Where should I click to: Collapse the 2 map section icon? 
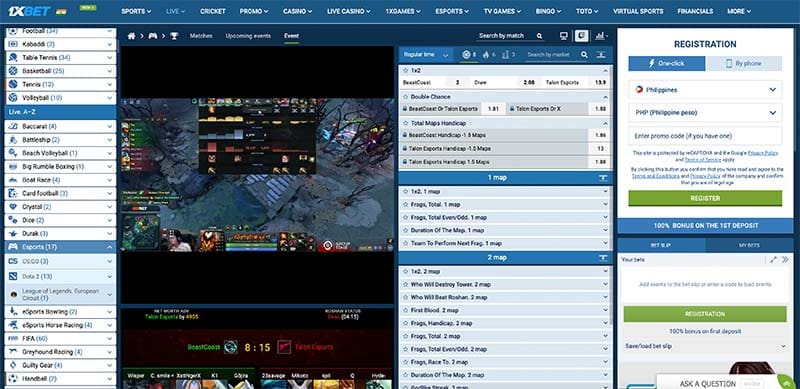pos(603,258)
